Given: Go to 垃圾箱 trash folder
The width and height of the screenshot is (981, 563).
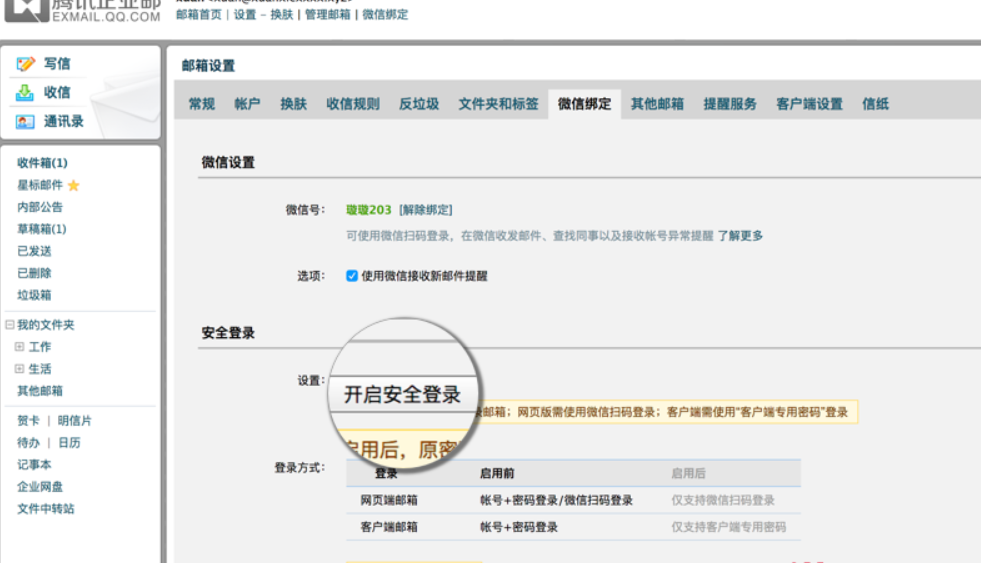Looking at the screenshot, I should pos(34,295).
